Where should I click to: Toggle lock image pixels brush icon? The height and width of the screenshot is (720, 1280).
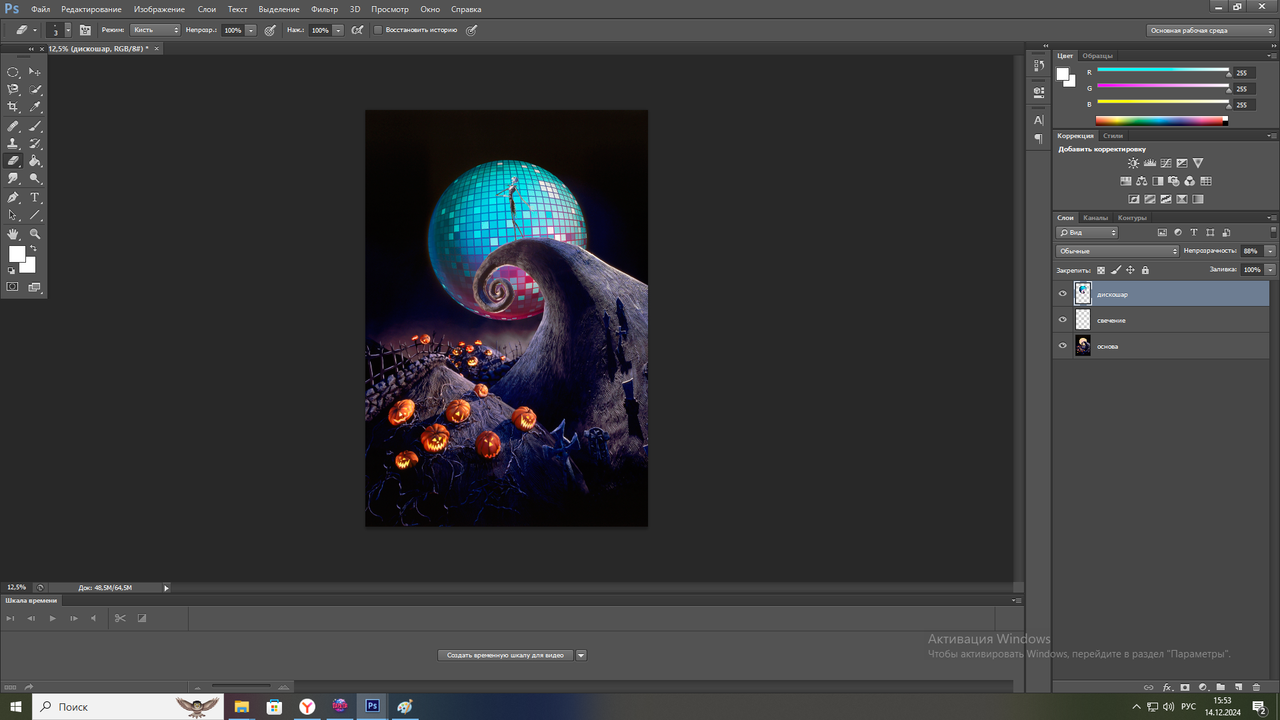(1116, 270)
